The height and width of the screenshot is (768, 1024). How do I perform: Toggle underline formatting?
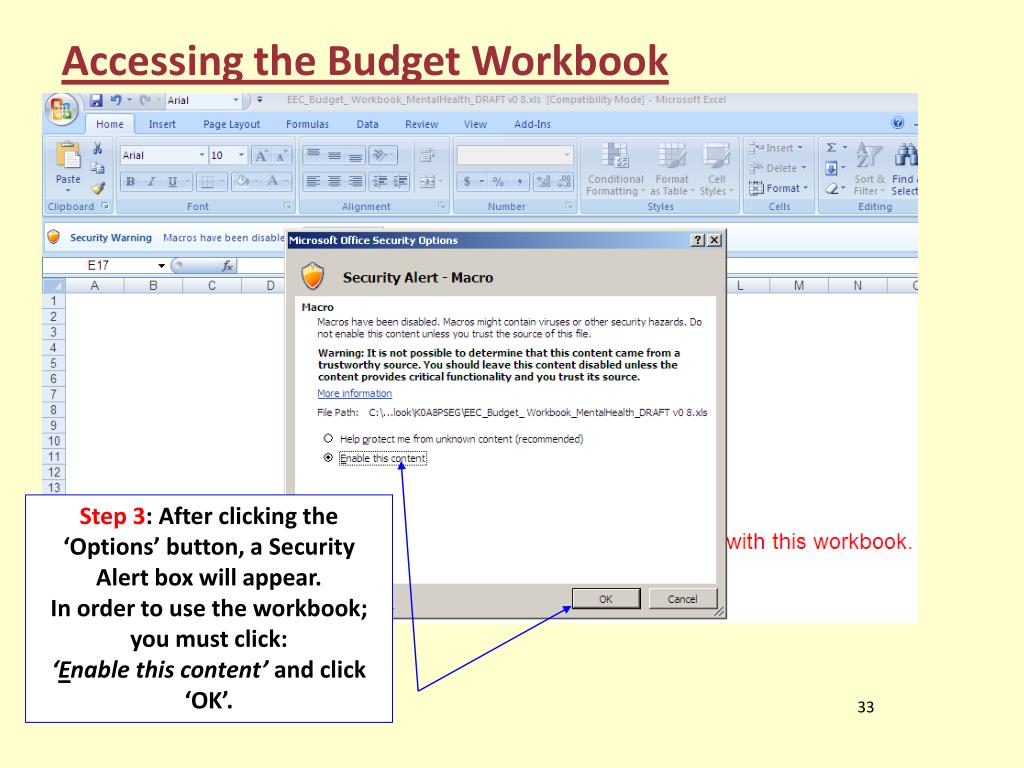coord(172,182)
